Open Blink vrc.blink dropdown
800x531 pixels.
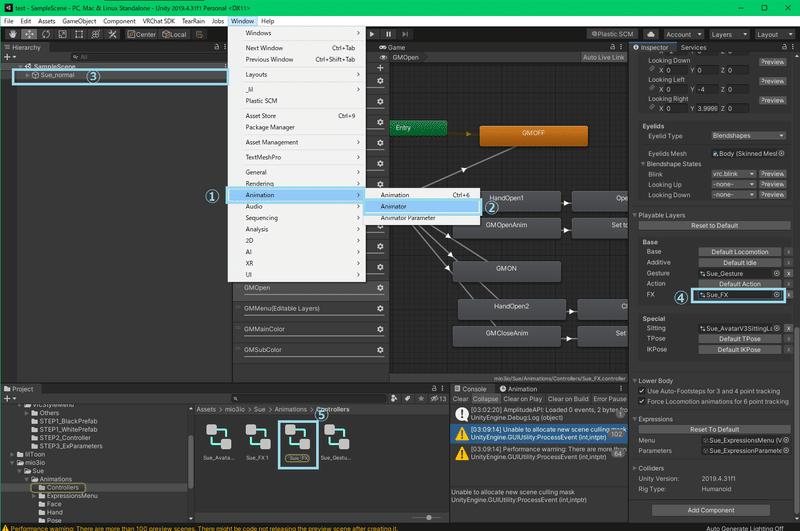tap(733, 174)
